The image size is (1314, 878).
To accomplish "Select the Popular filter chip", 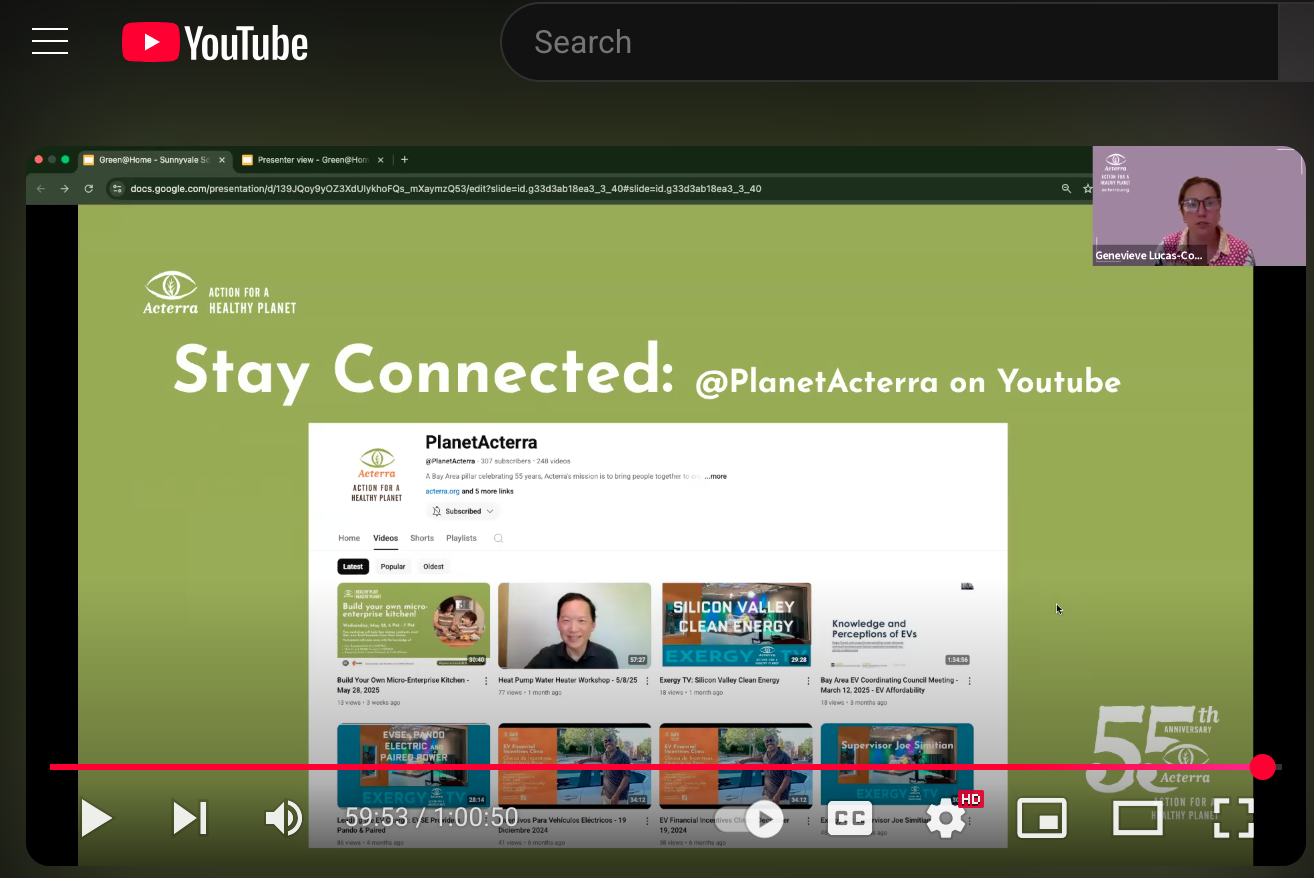I will (x=393, y=566).
